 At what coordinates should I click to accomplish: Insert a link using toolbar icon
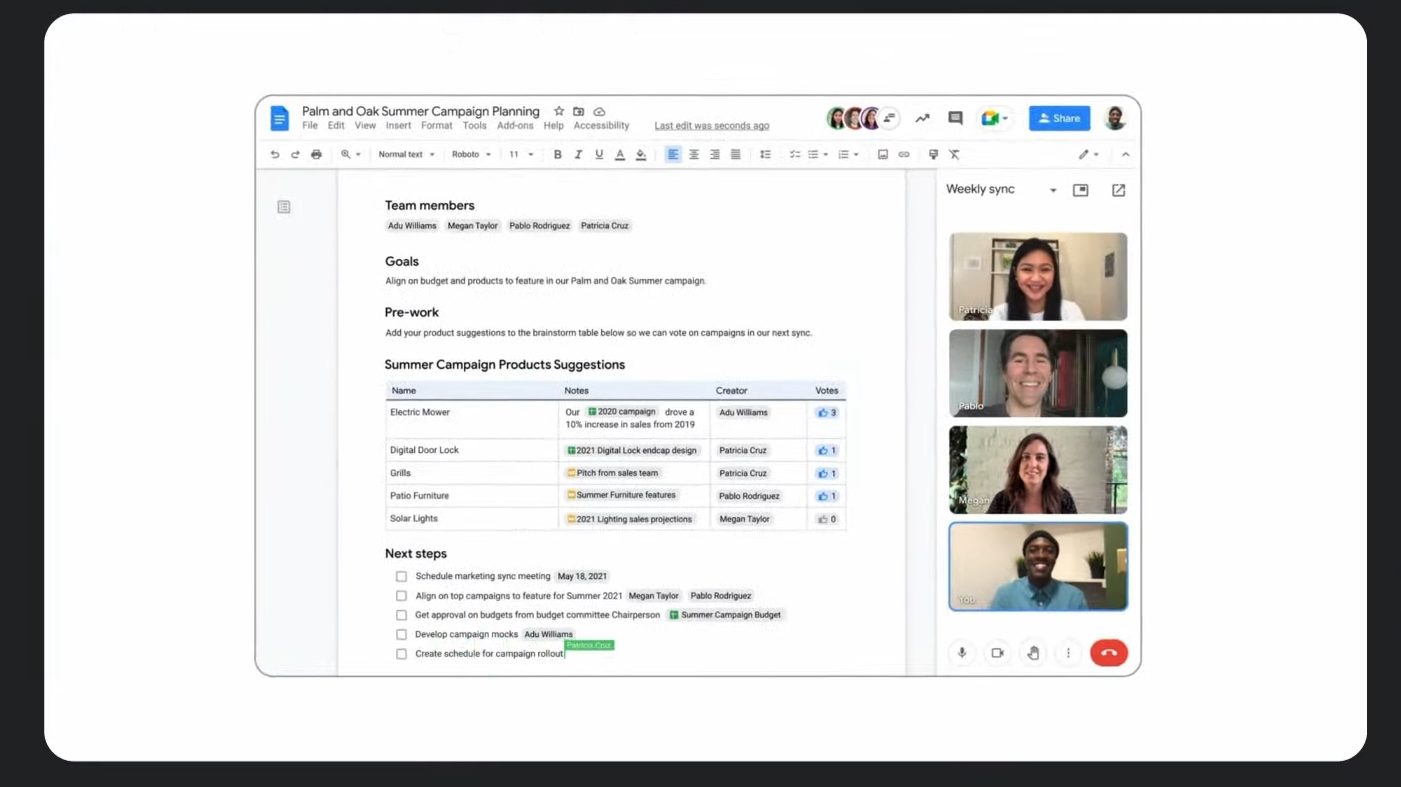(904, 155)
